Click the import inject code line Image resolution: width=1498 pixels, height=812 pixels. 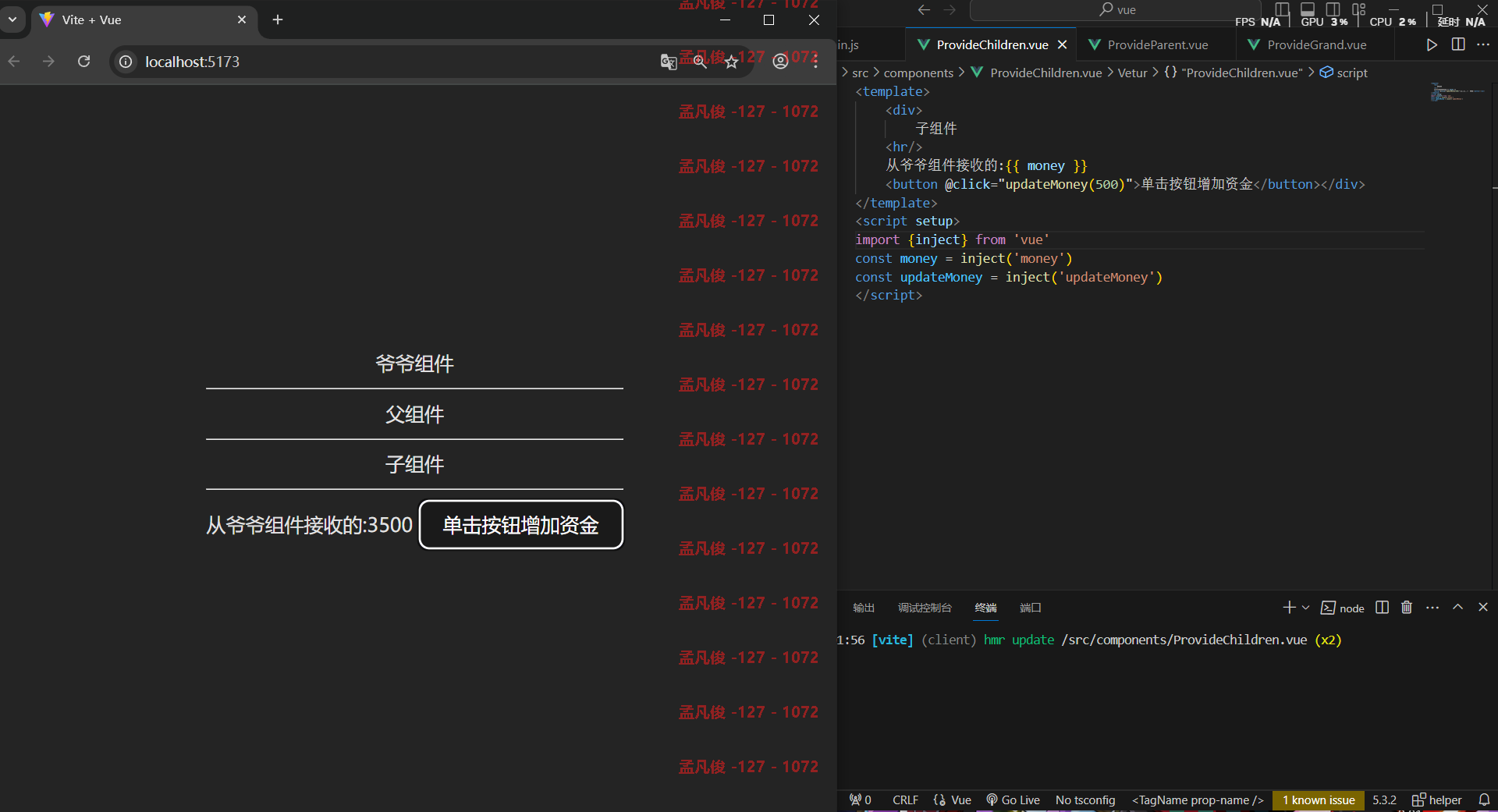[x=953, y=239]
